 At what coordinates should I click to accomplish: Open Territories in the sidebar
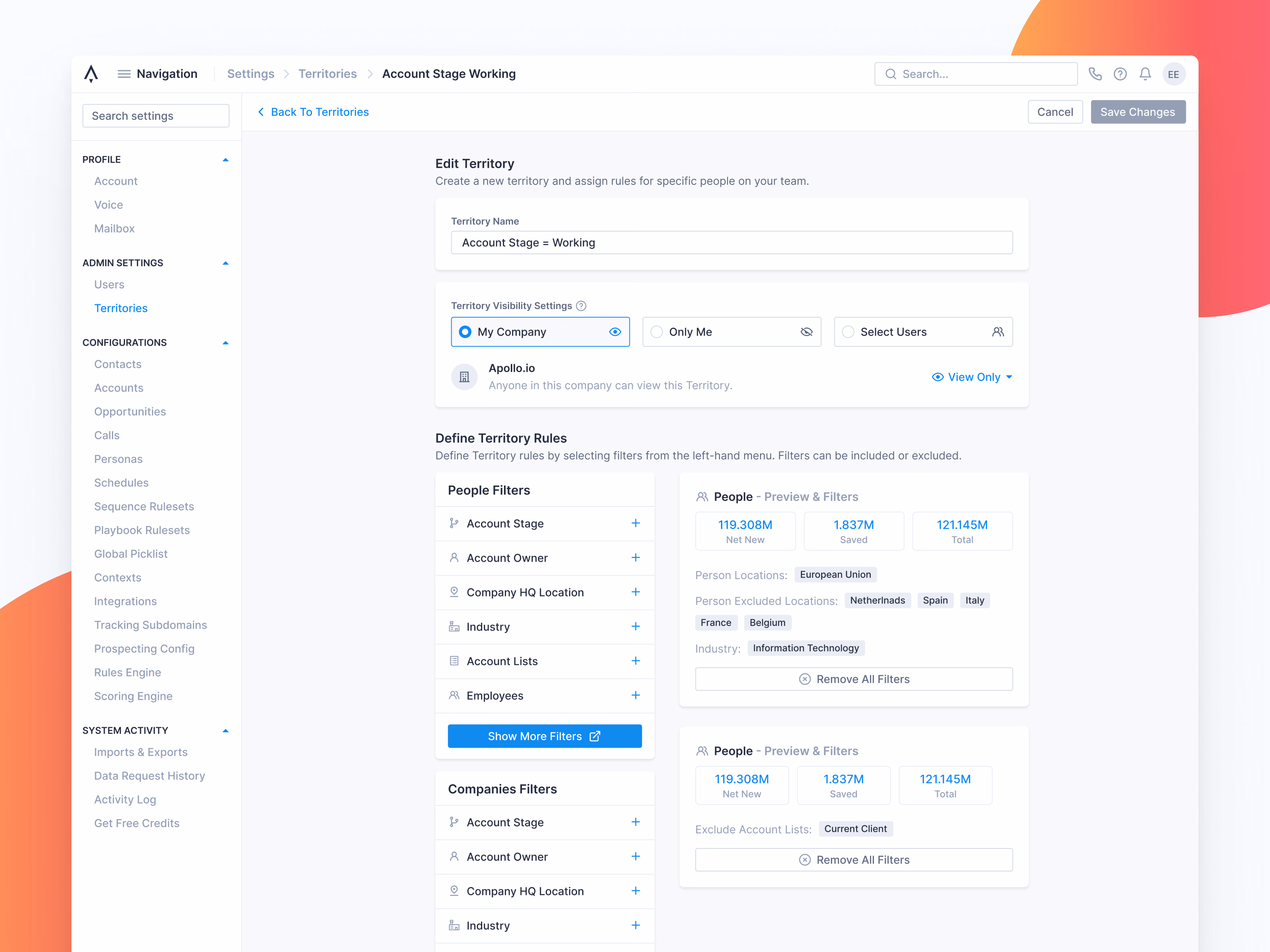[x=121, y=308]
